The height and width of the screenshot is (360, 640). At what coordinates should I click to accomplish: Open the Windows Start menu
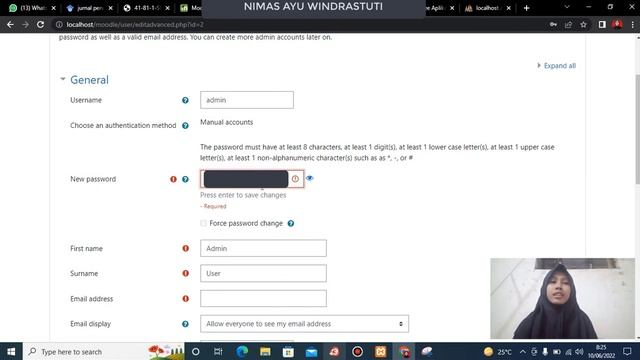(11, 351)
